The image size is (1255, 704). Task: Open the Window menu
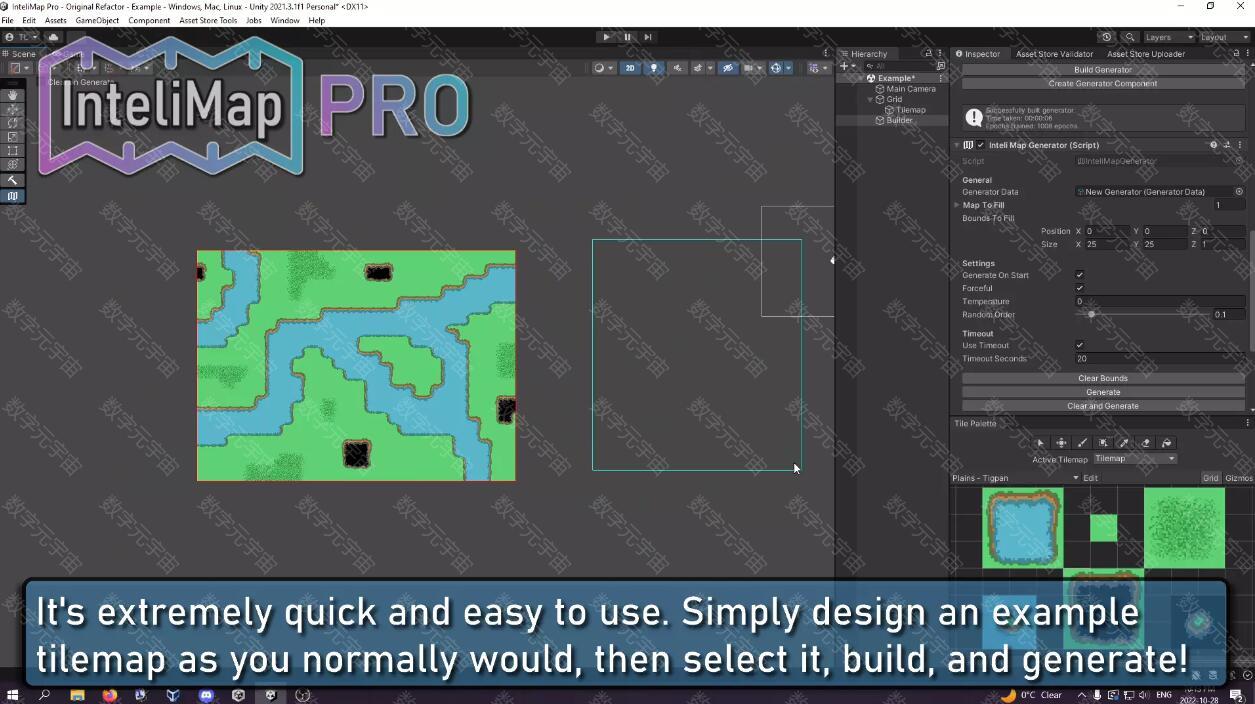(285, 20)
